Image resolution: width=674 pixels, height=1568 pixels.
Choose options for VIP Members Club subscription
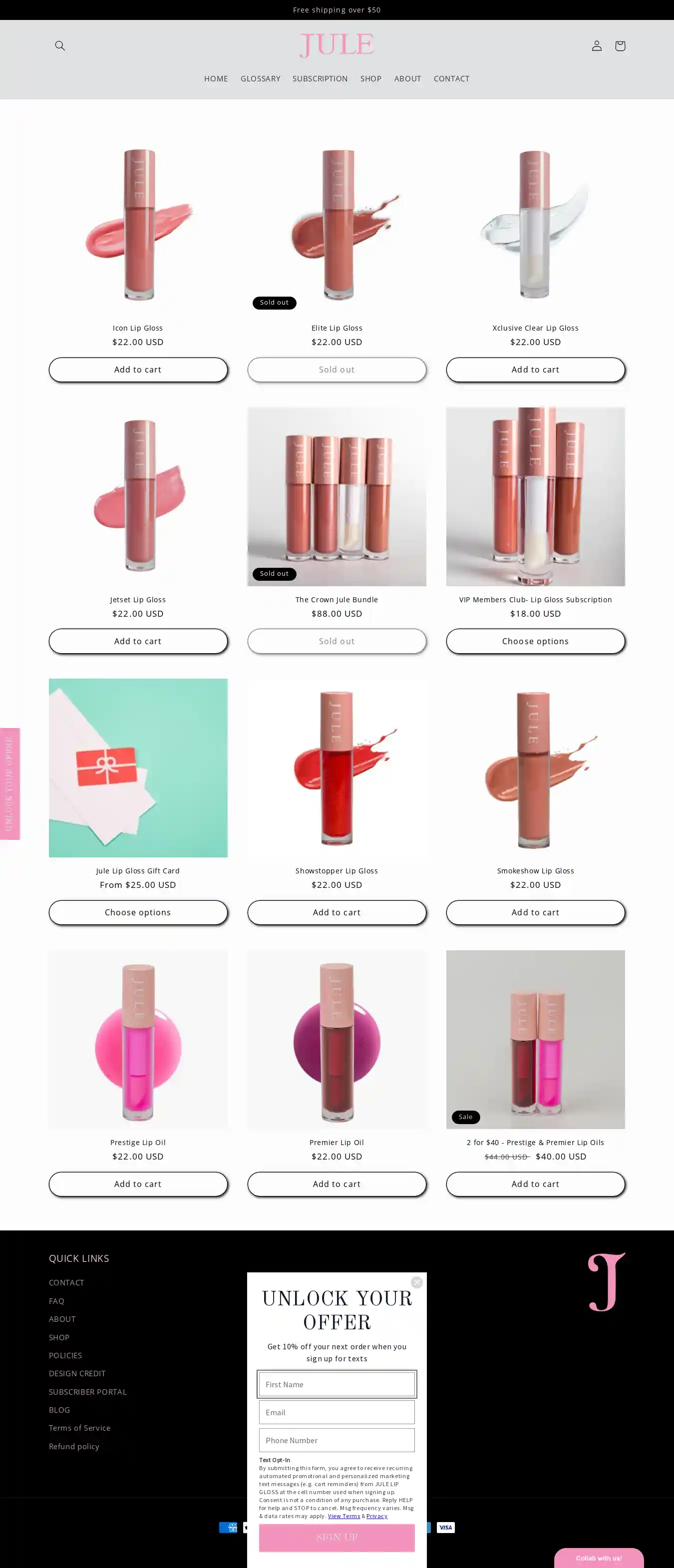click(535, 641)
